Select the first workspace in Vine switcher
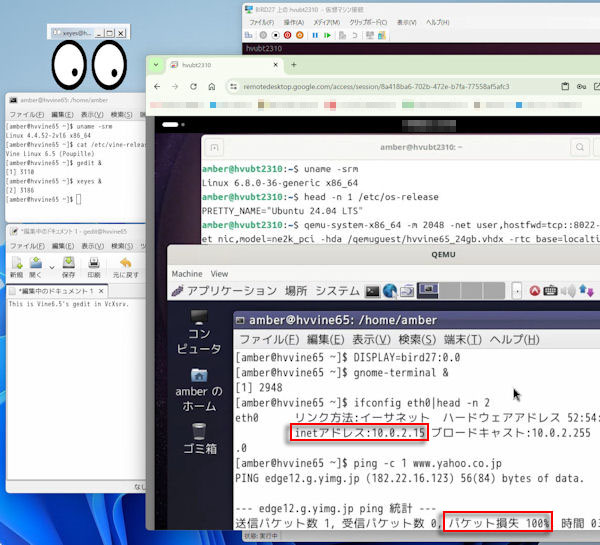Viewport: 600px width, 545px height. (x=428, y=290)
